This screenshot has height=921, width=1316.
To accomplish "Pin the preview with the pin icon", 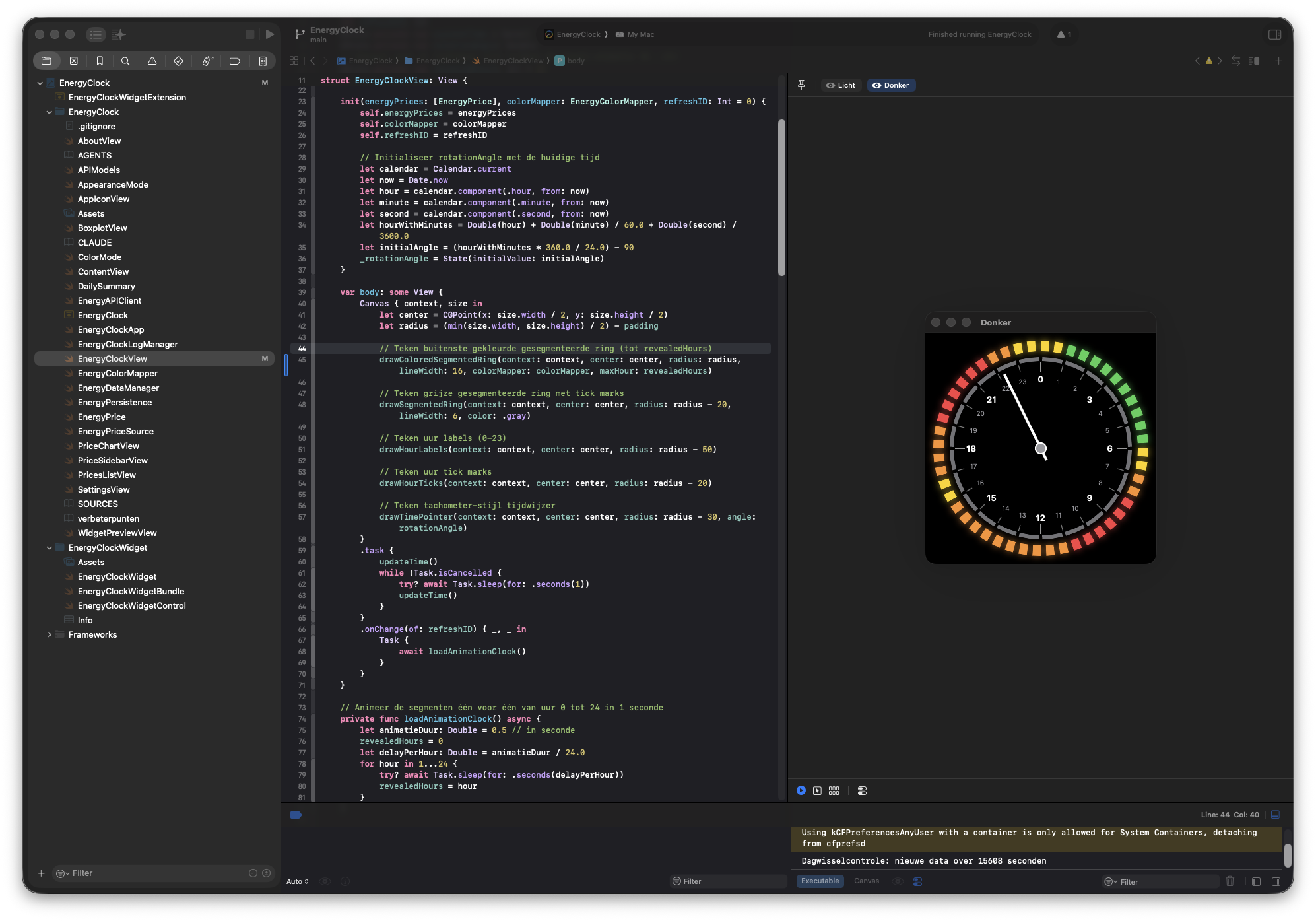I will point(802,85).
